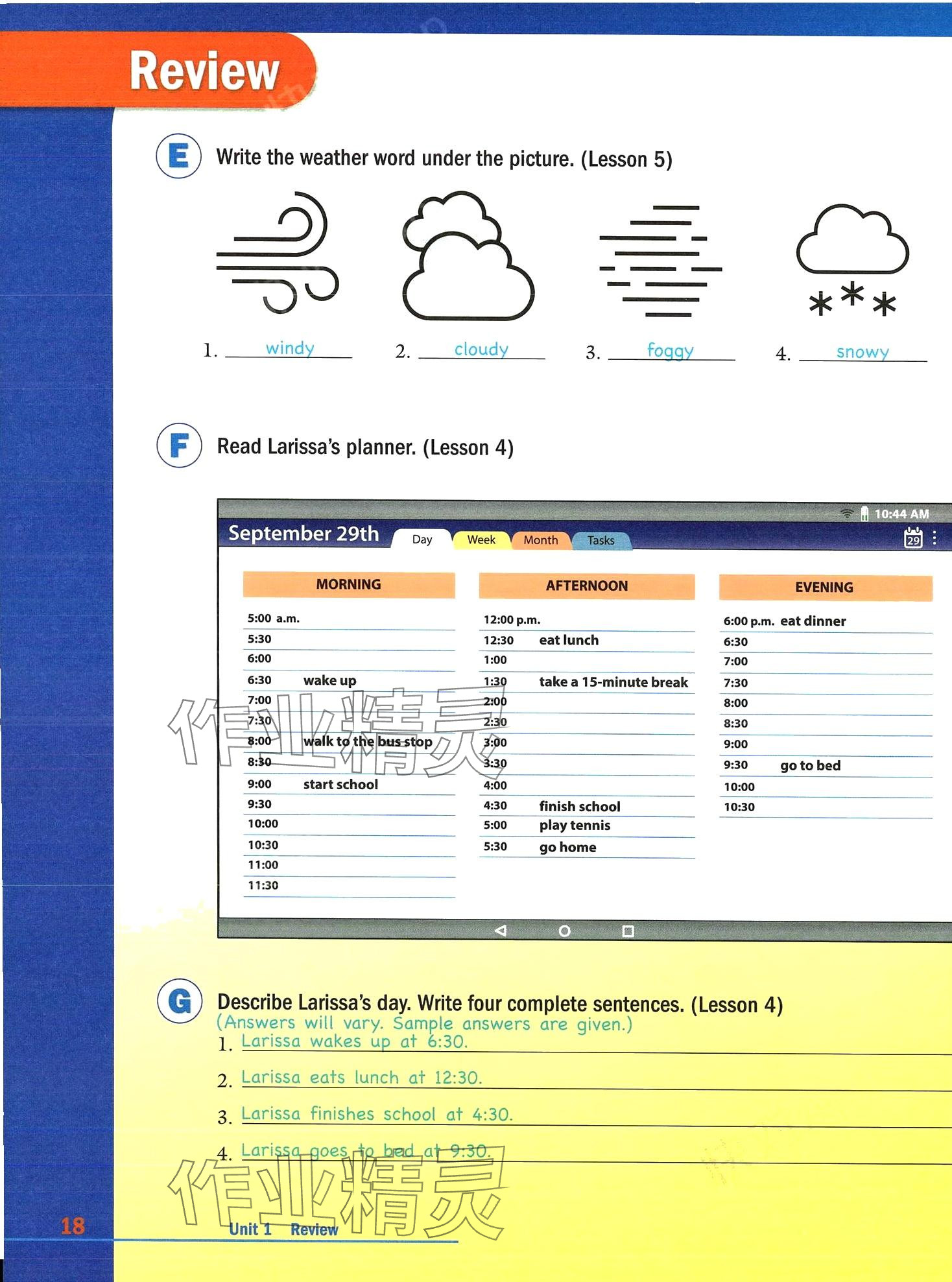
Task: Select the 'play tennis' entry at 5:00
Action: [x=575, y=825]
